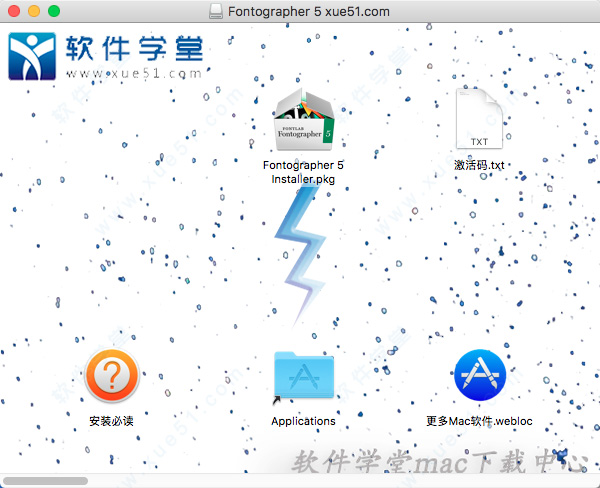Select the Applications folder shortcut icon
The height and width of the screenshot is (488, 600).
tap(304, 376)
